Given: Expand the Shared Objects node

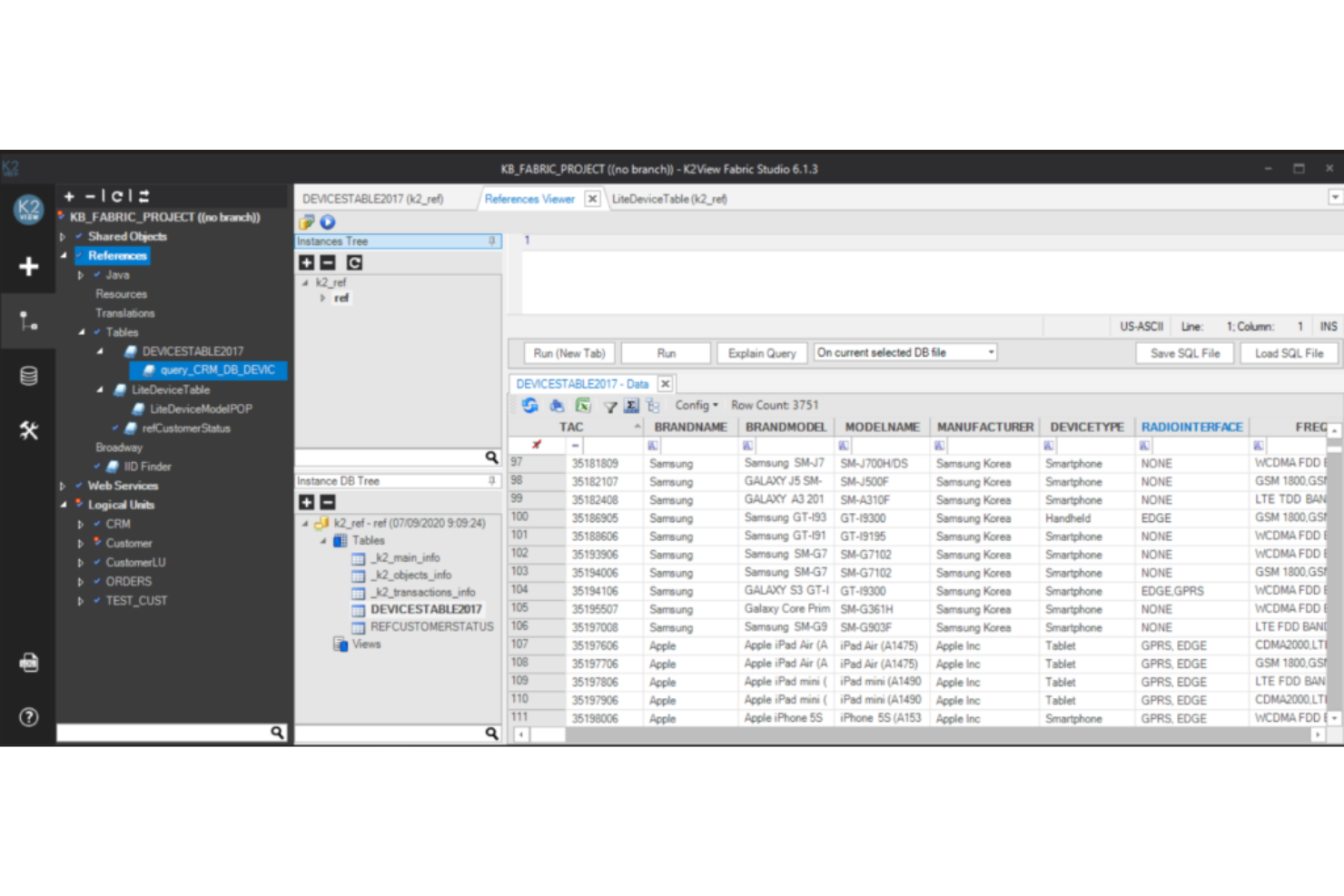Looking at the screenshot, I should [63, 237].
